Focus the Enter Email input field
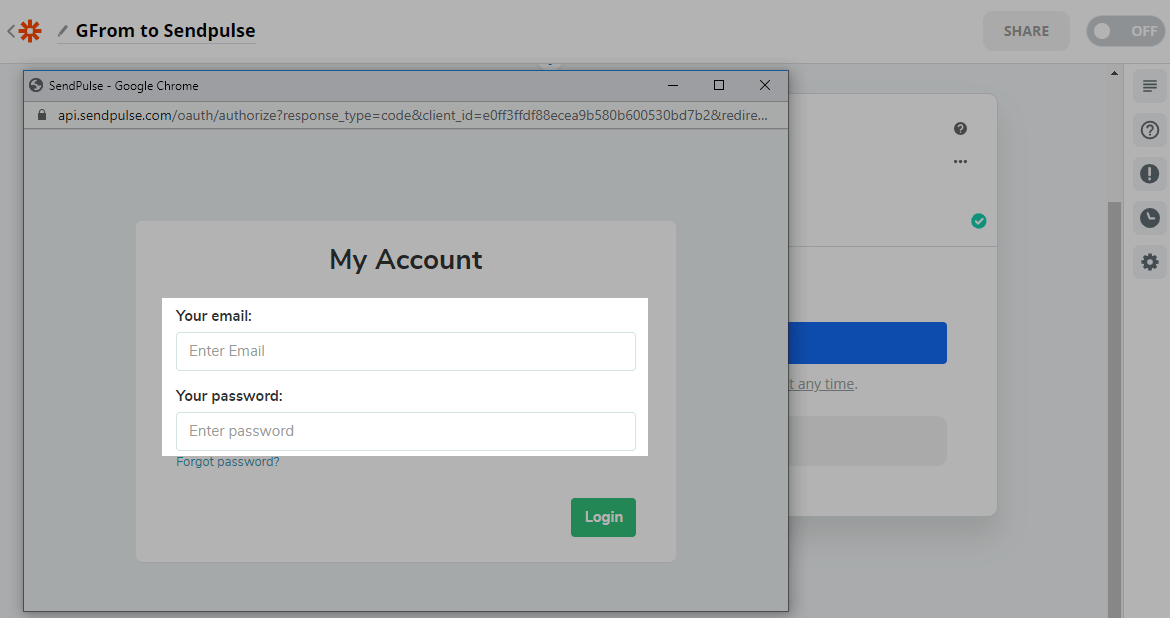This screenshot has height=618, width=1170. tap(405, 351)
